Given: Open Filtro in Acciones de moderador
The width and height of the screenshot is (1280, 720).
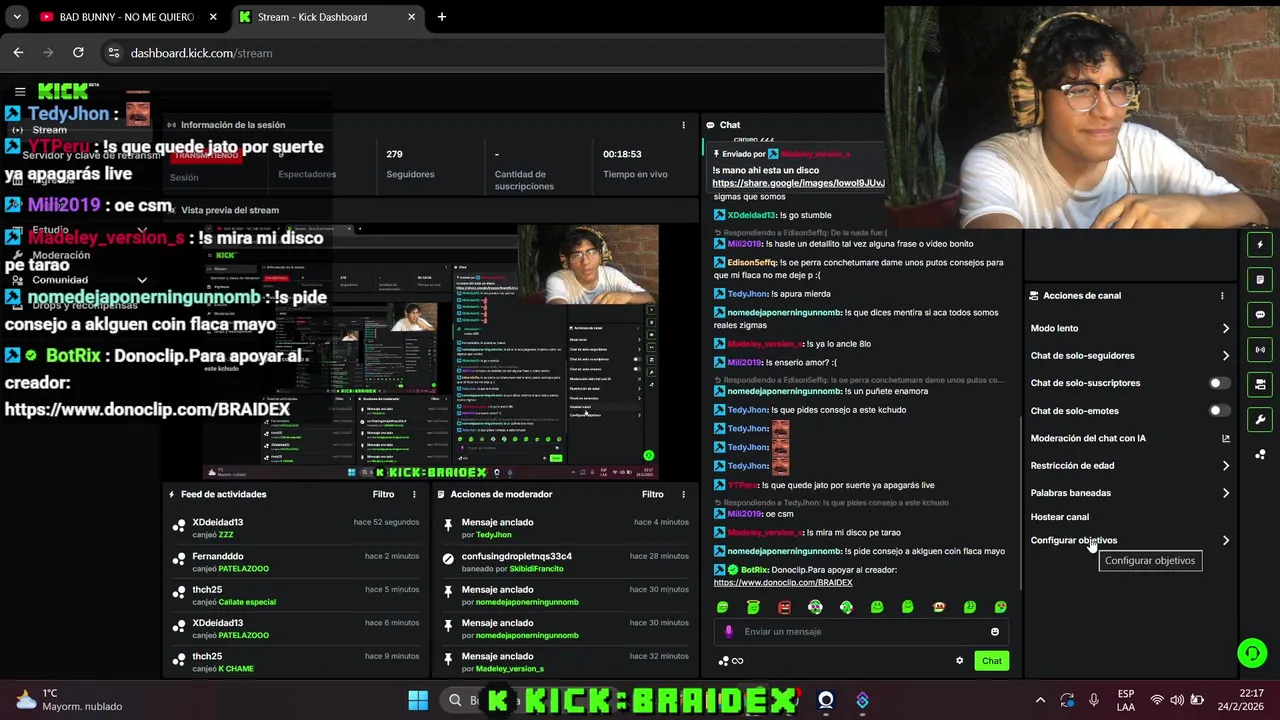Looking at the screenshot, I should 653,494.
